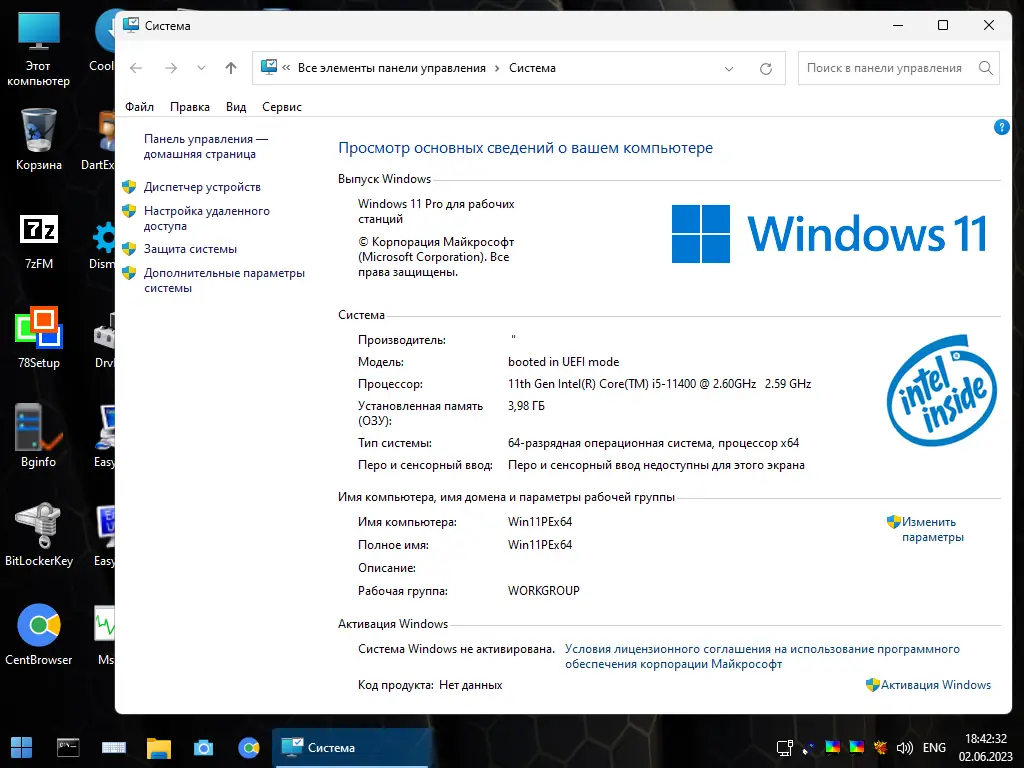The width and height of the screenshot is (1024, 768).
Task: Click the 3,98 ГБ memory value
Action: pos(526,406)
